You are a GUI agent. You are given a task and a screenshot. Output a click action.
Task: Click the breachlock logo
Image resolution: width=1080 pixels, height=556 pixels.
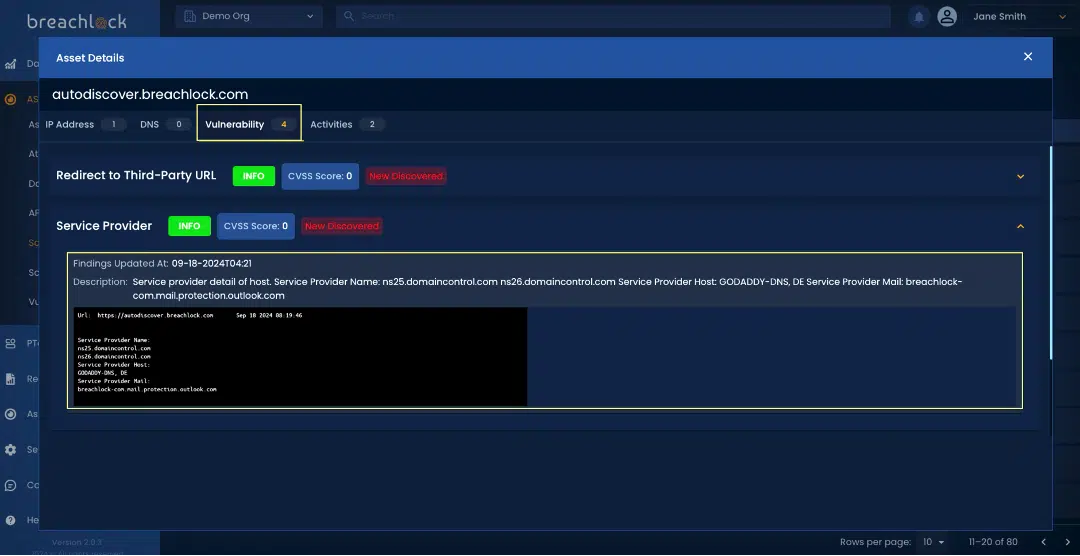pos(76,21)
